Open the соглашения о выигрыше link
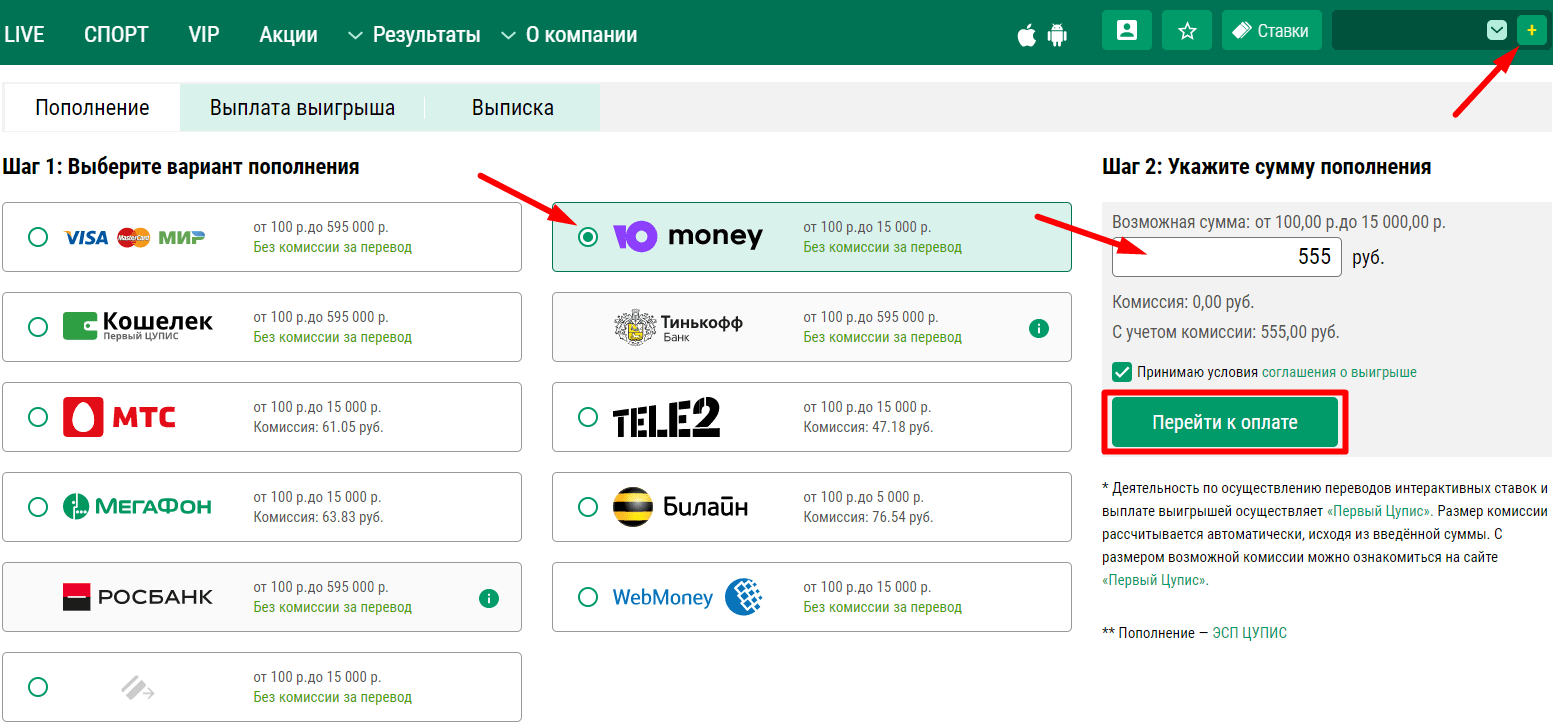This screenshot has height=728, width=1553. point(1339,372)
